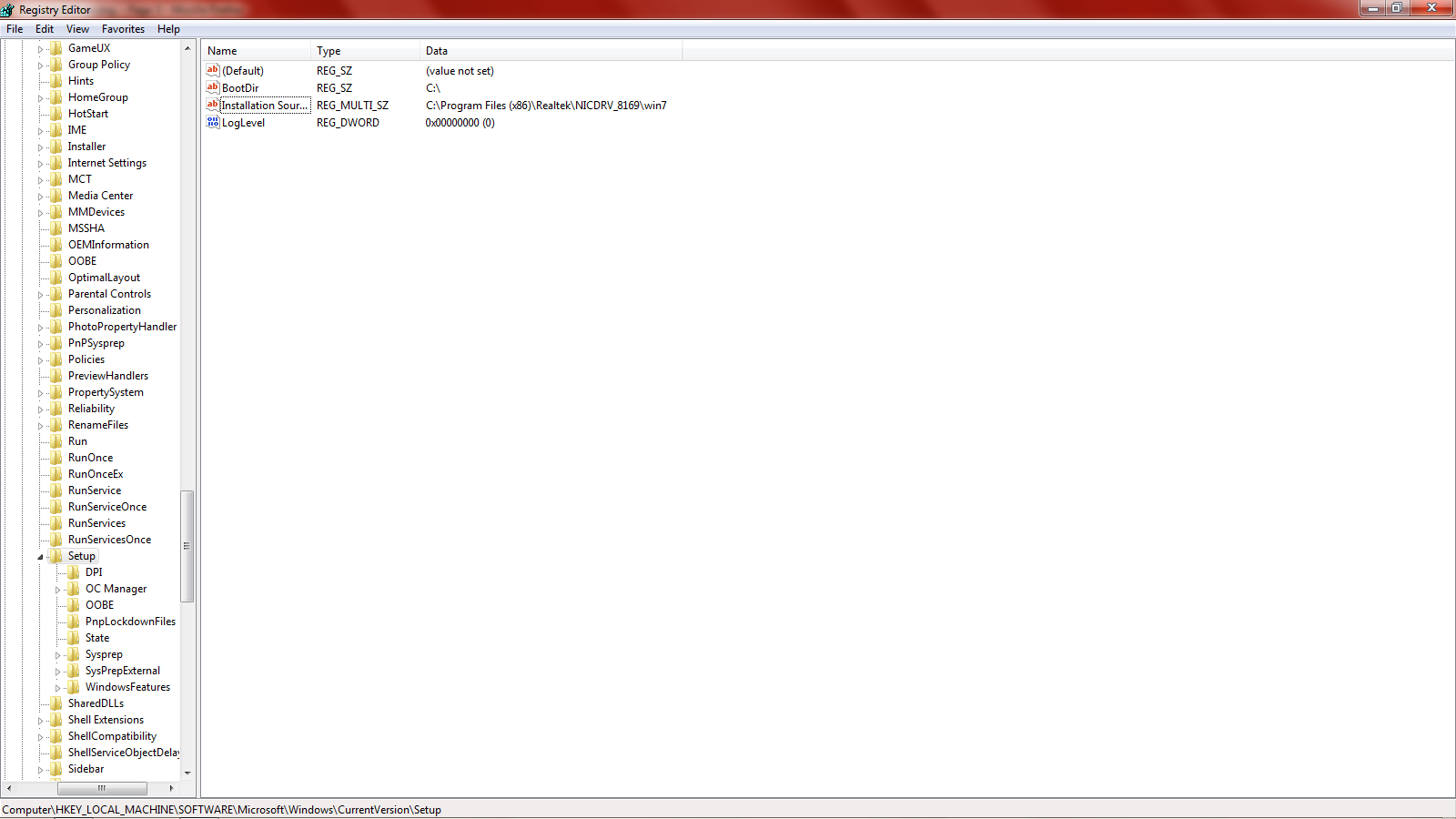Viewport: 1456px width, 819px height.
Task: Expand the Shell Extensions key
Action: click(x=40, y=721)
